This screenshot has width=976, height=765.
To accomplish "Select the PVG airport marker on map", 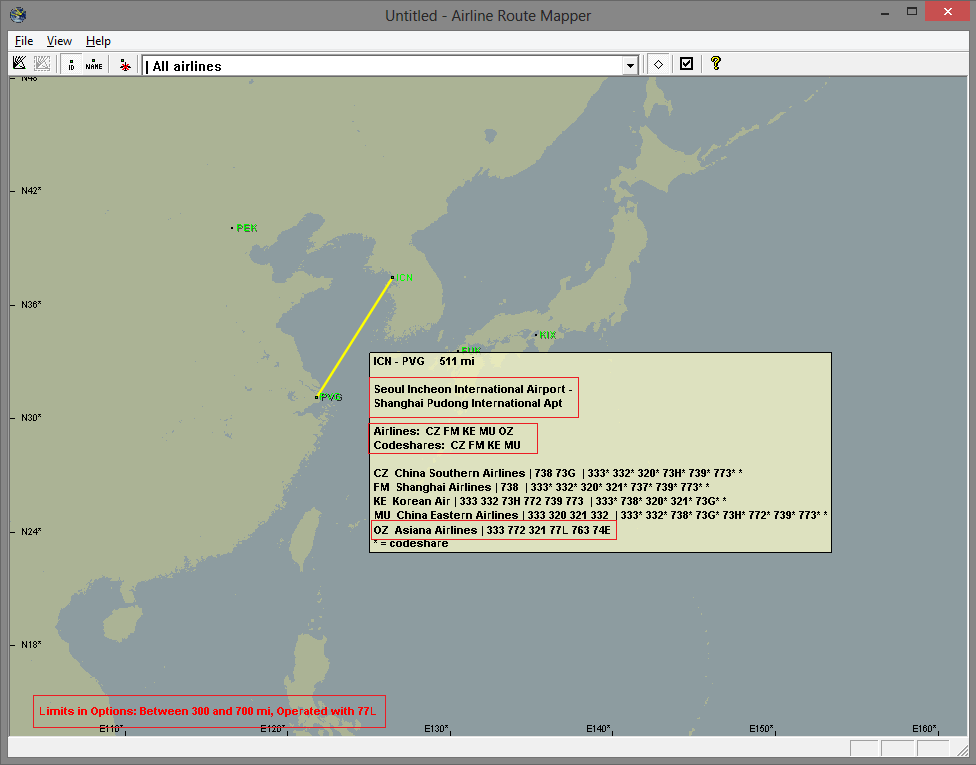I will tap(317, 397).
